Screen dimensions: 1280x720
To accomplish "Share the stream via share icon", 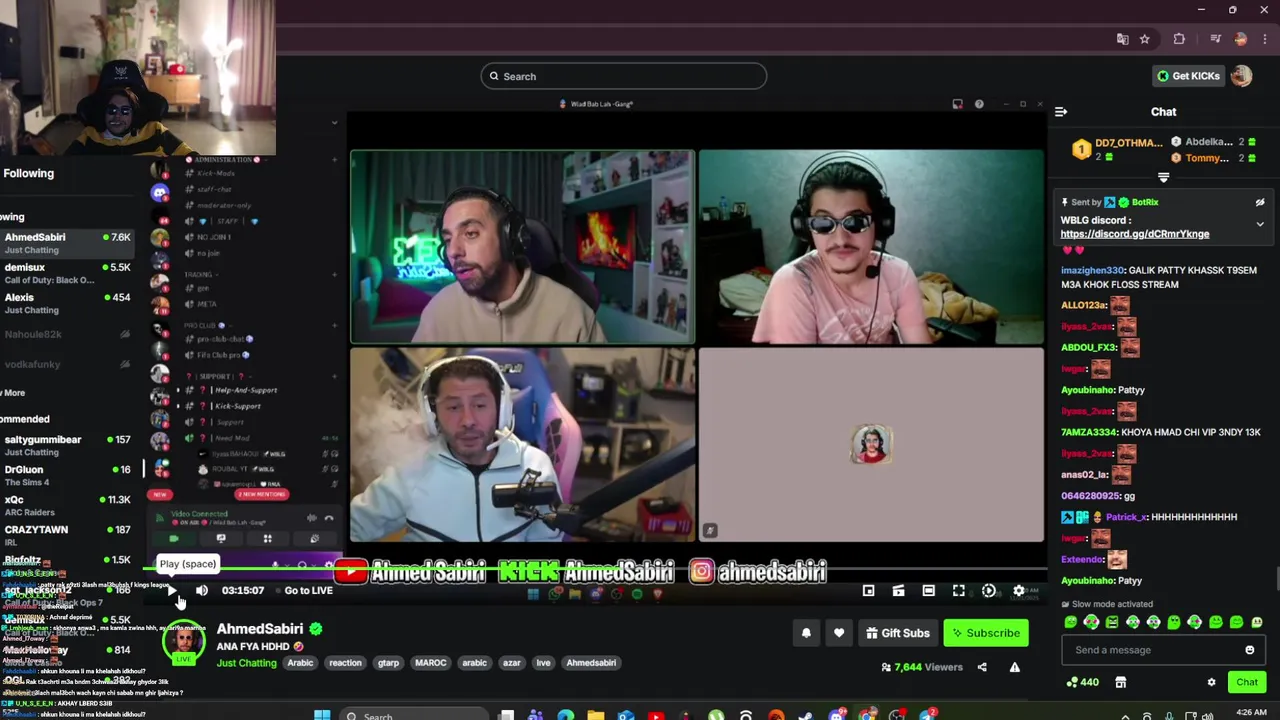I will 982,667.
